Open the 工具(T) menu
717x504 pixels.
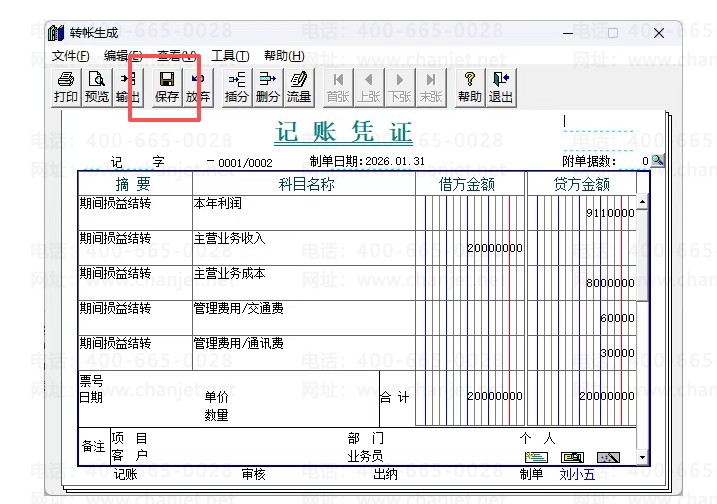point(230,56)
